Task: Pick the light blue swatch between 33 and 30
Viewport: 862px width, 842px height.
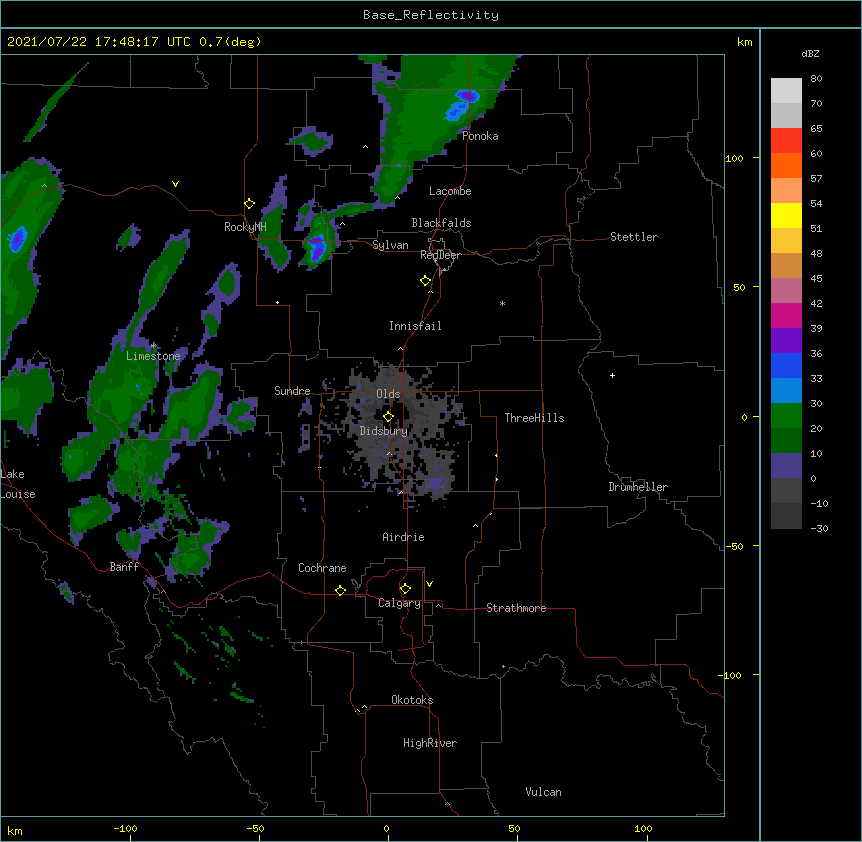Action: point(786,391)
